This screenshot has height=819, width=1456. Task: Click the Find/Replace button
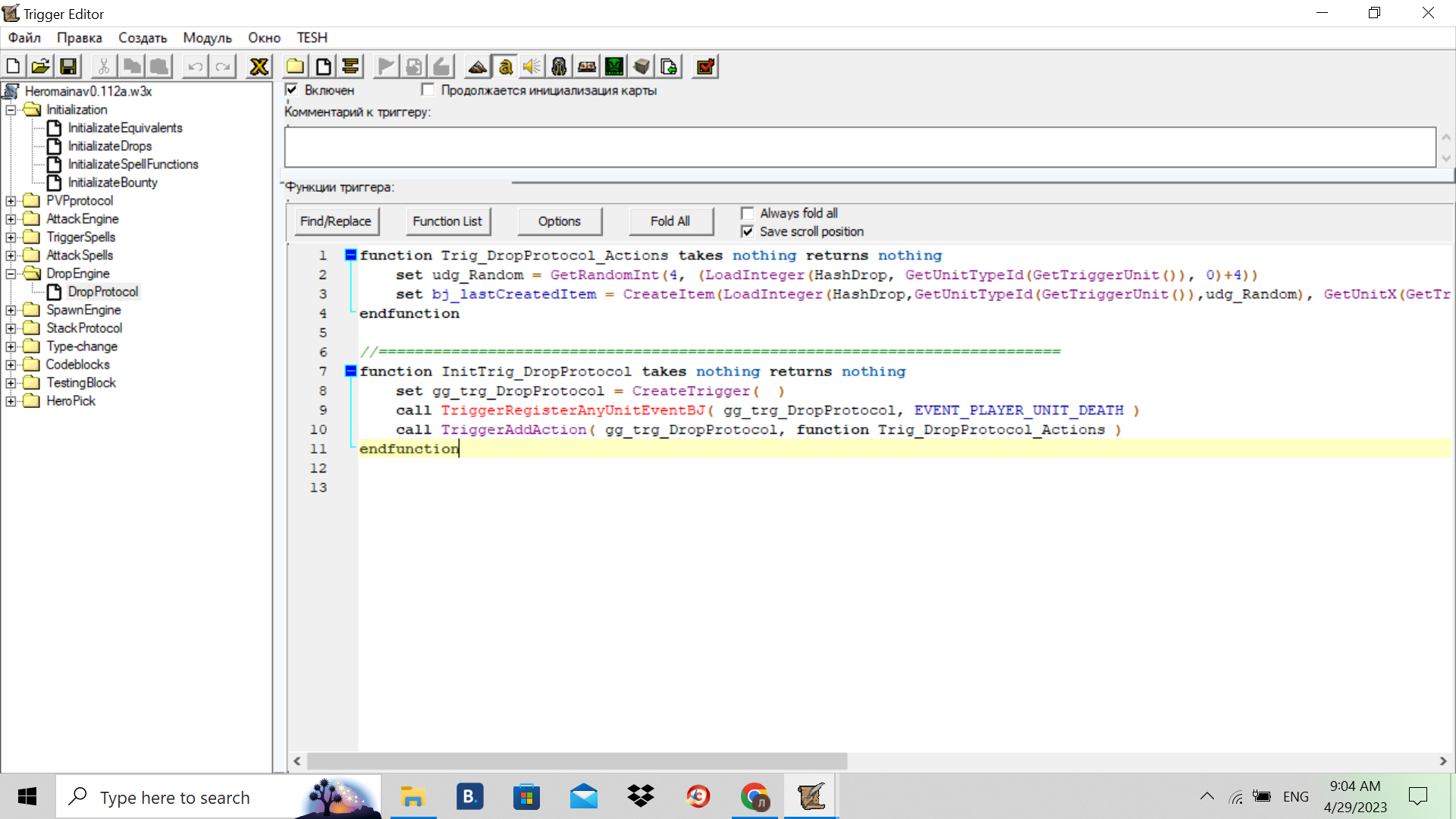336,221
